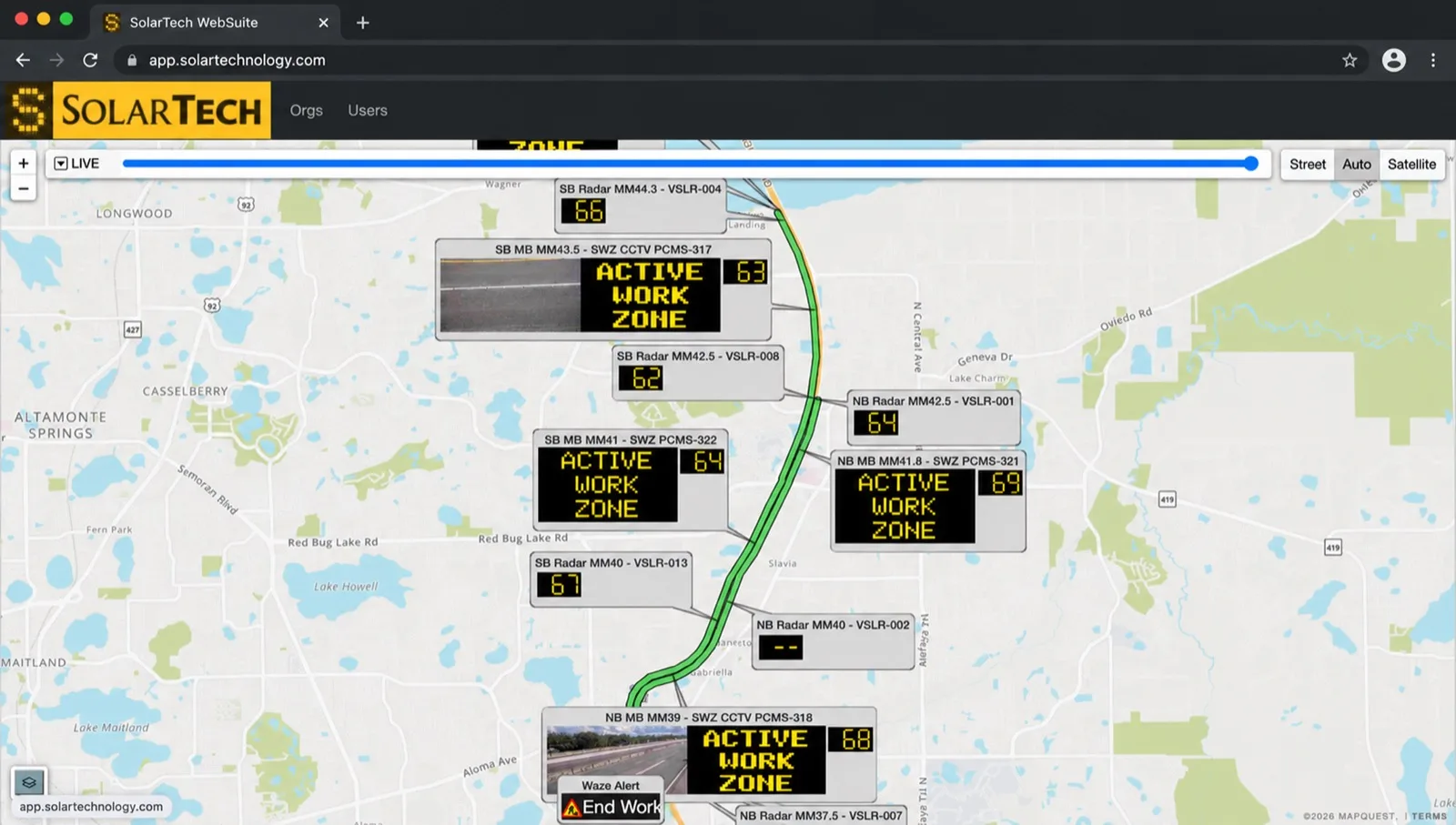1456x825 pixels.
Task: Open browser profile account icon
Action: (x=1393, y=60)
